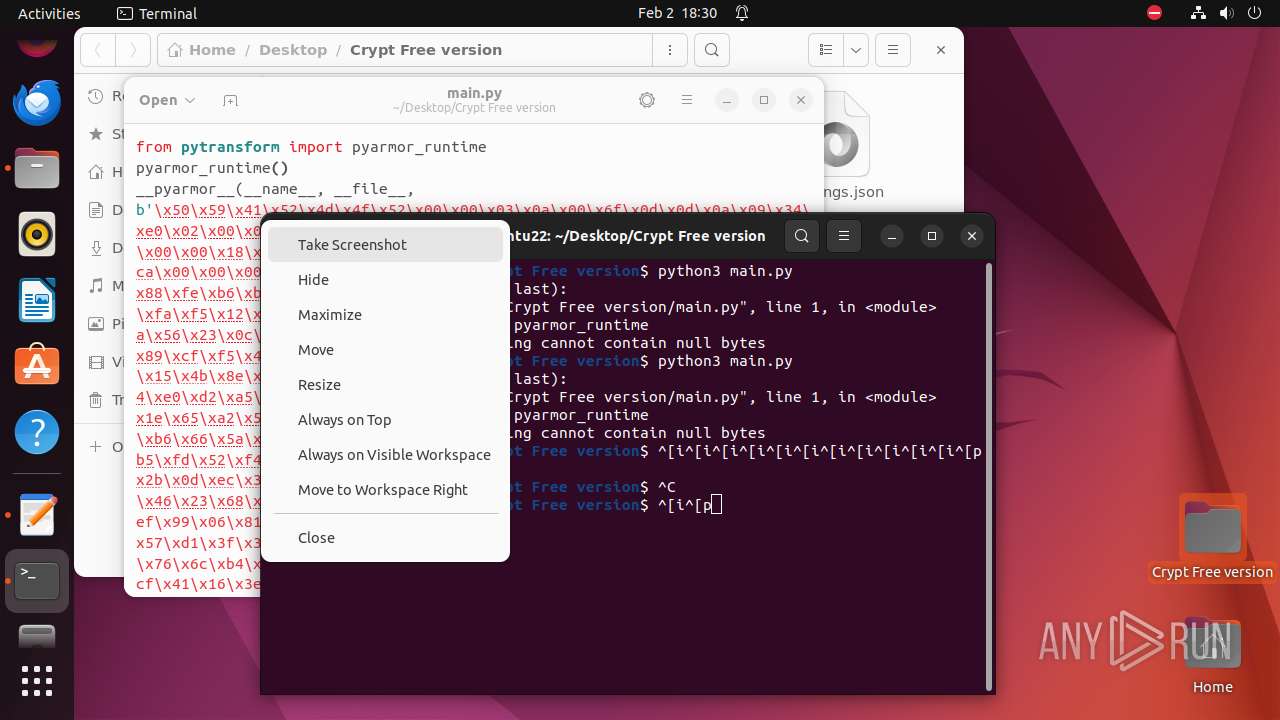The image size is (1280, 720).
Task: Click the red do-not-disturb indicator icon
Action: 1155,13
